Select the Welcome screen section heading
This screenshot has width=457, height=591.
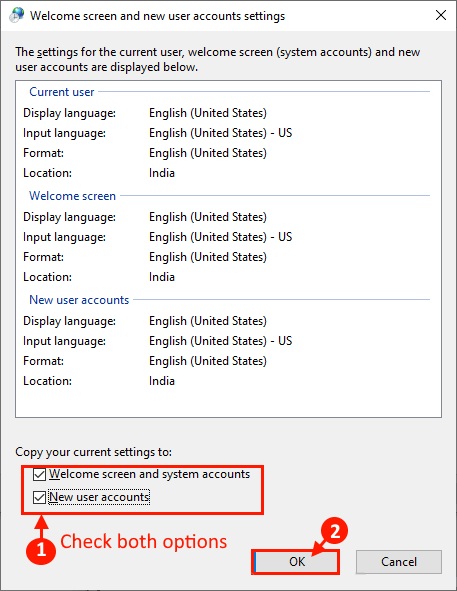pyautogui.click(x=72, y=196)
